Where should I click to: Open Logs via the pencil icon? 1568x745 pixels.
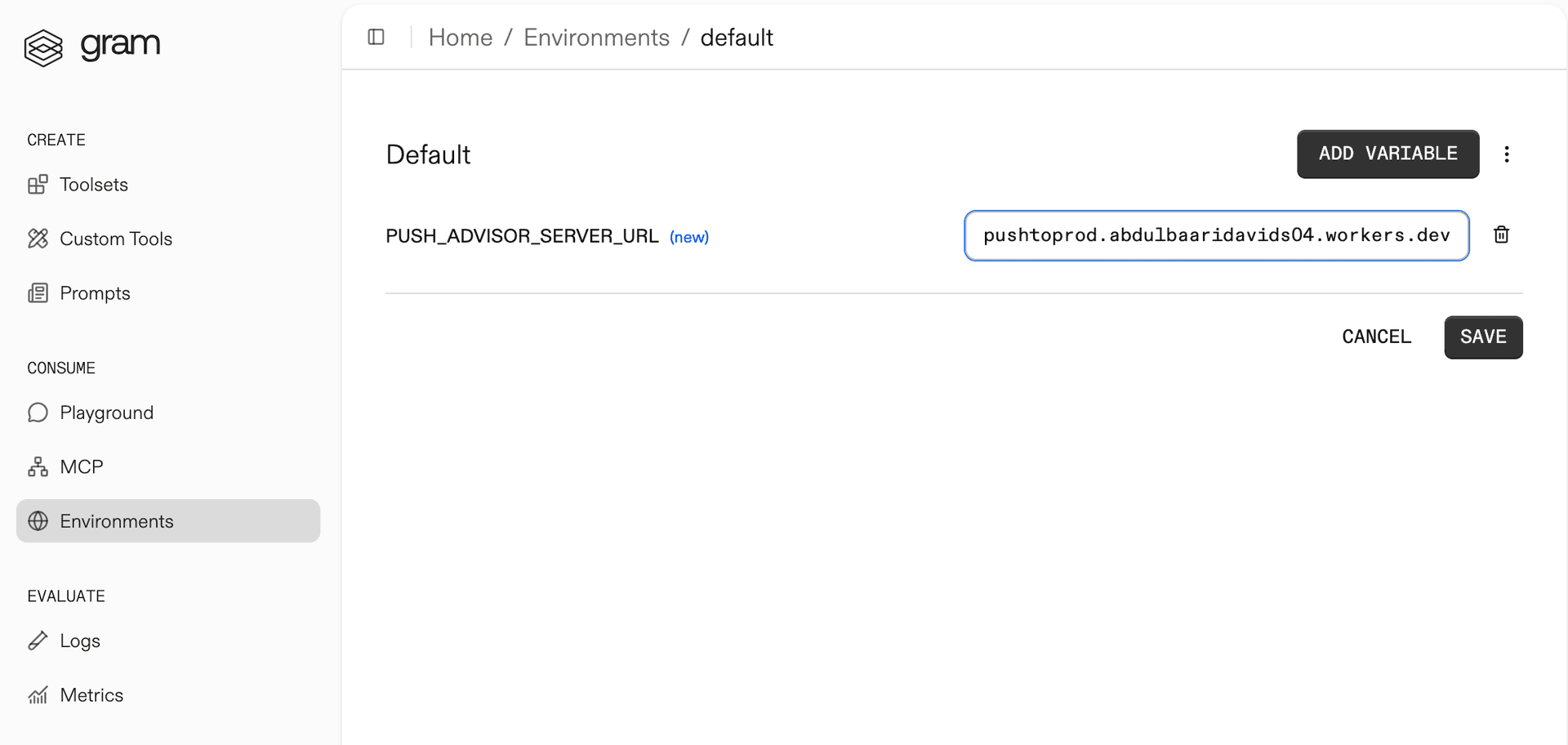point(38,640)
